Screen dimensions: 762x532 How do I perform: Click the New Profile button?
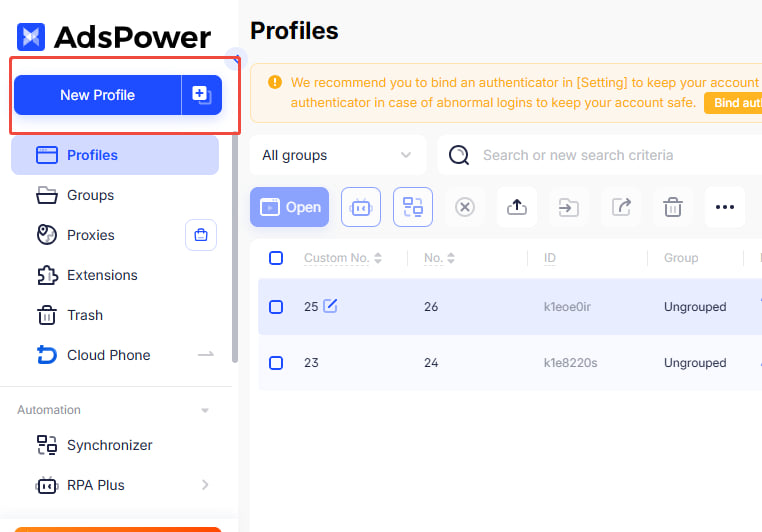pyautogui.click(x=97, y=95)
